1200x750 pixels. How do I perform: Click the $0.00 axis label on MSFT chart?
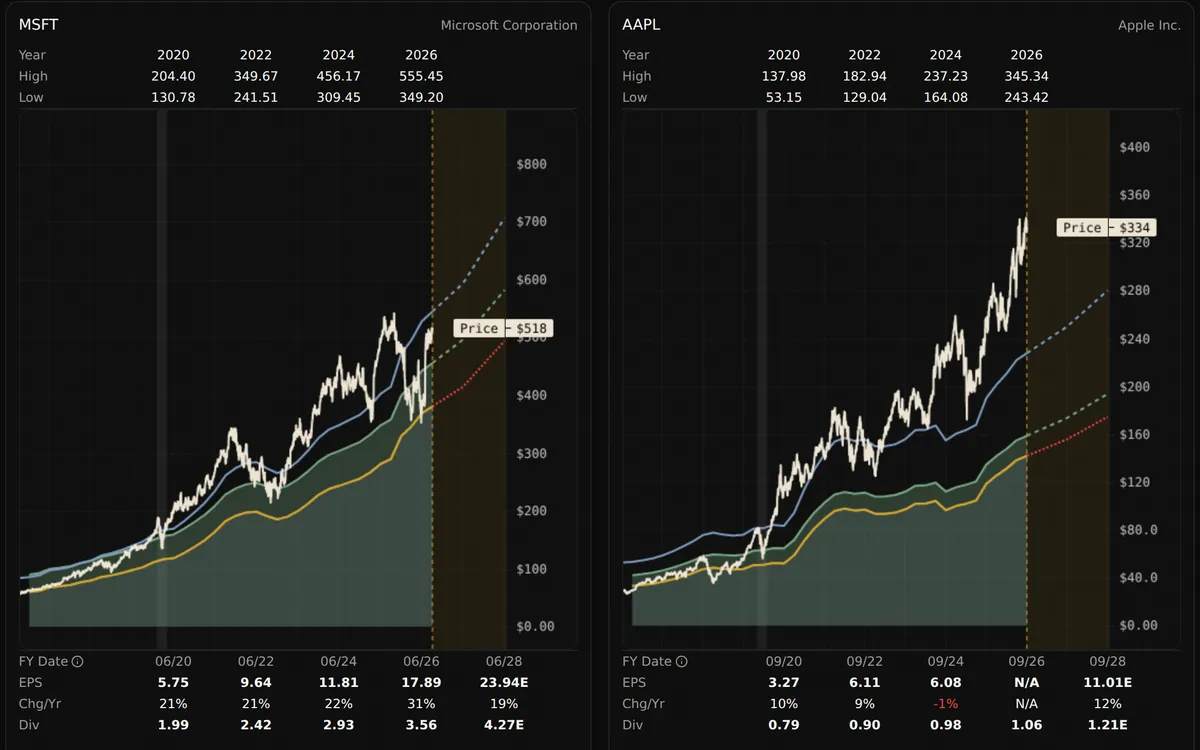coord(535,626)
